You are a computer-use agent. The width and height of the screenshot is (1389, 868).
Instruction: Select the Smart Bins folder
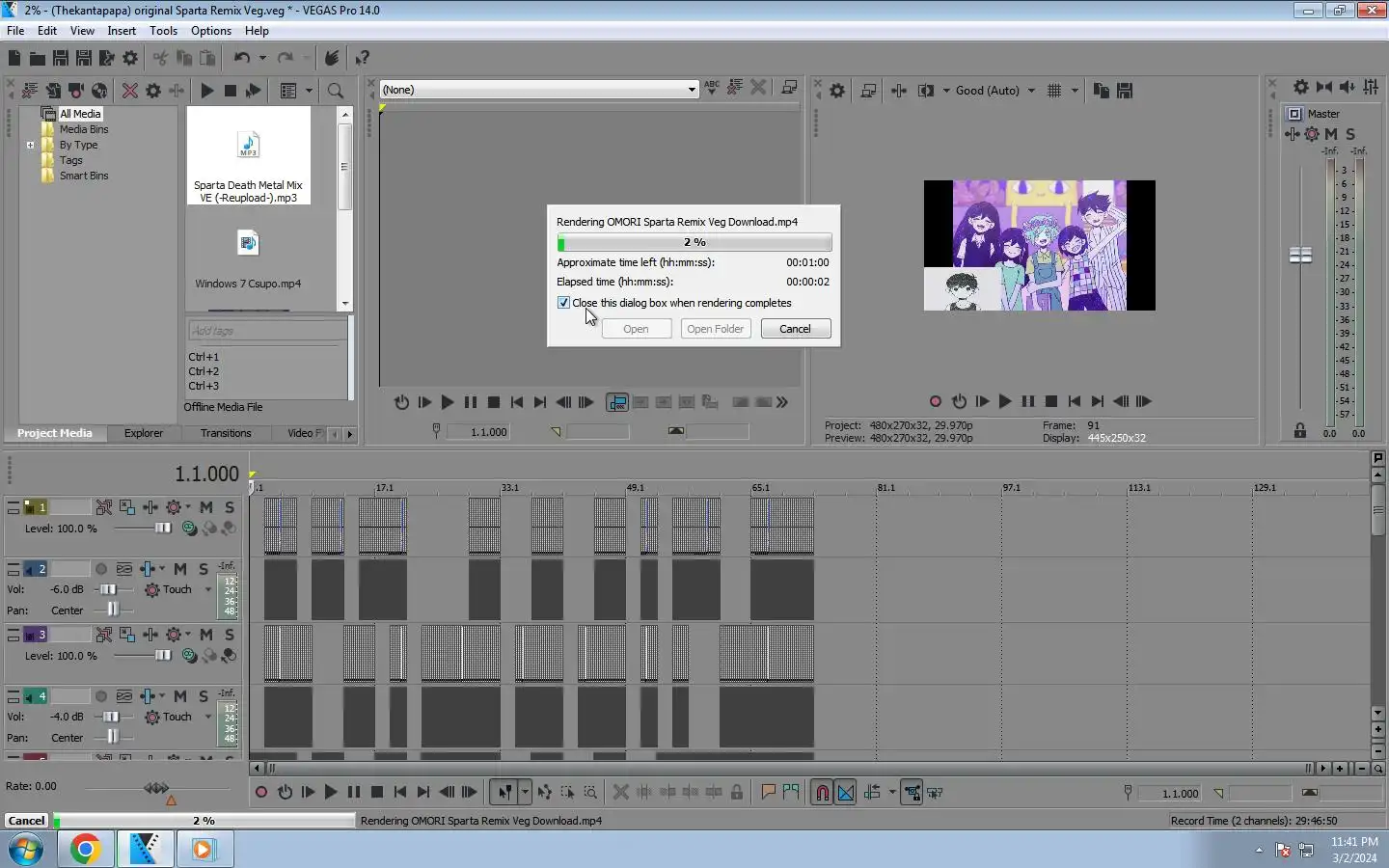[84, 176]
